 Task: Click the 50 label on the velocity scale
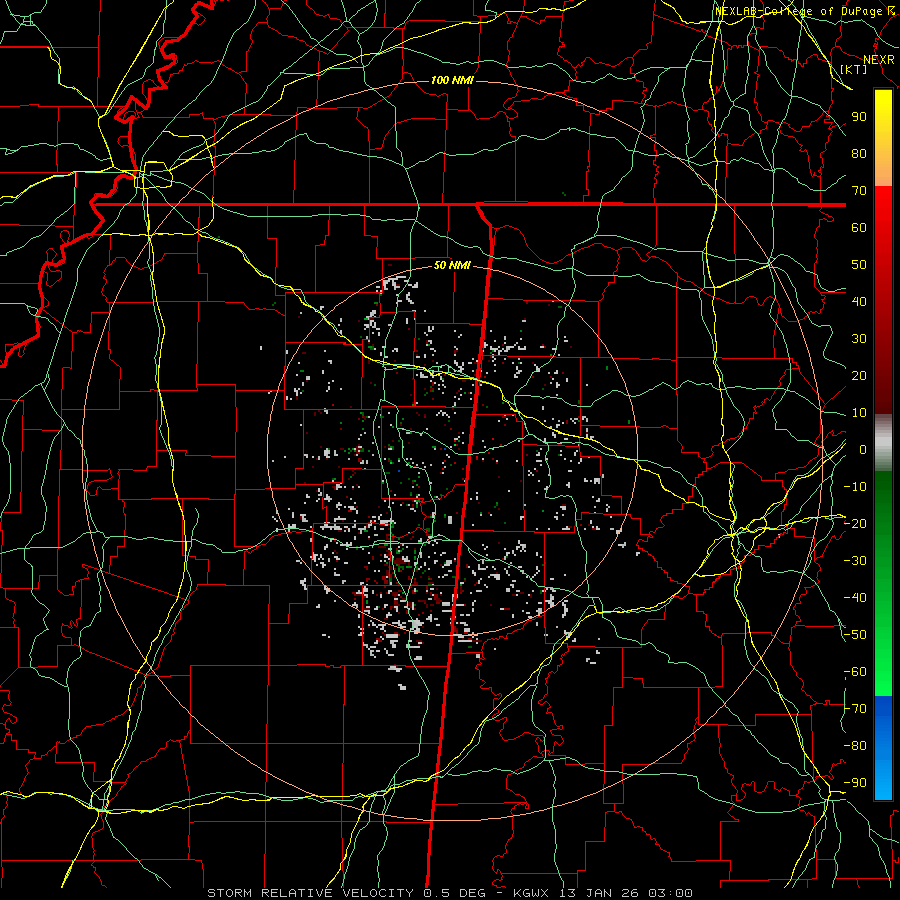(x=859, y=265)
